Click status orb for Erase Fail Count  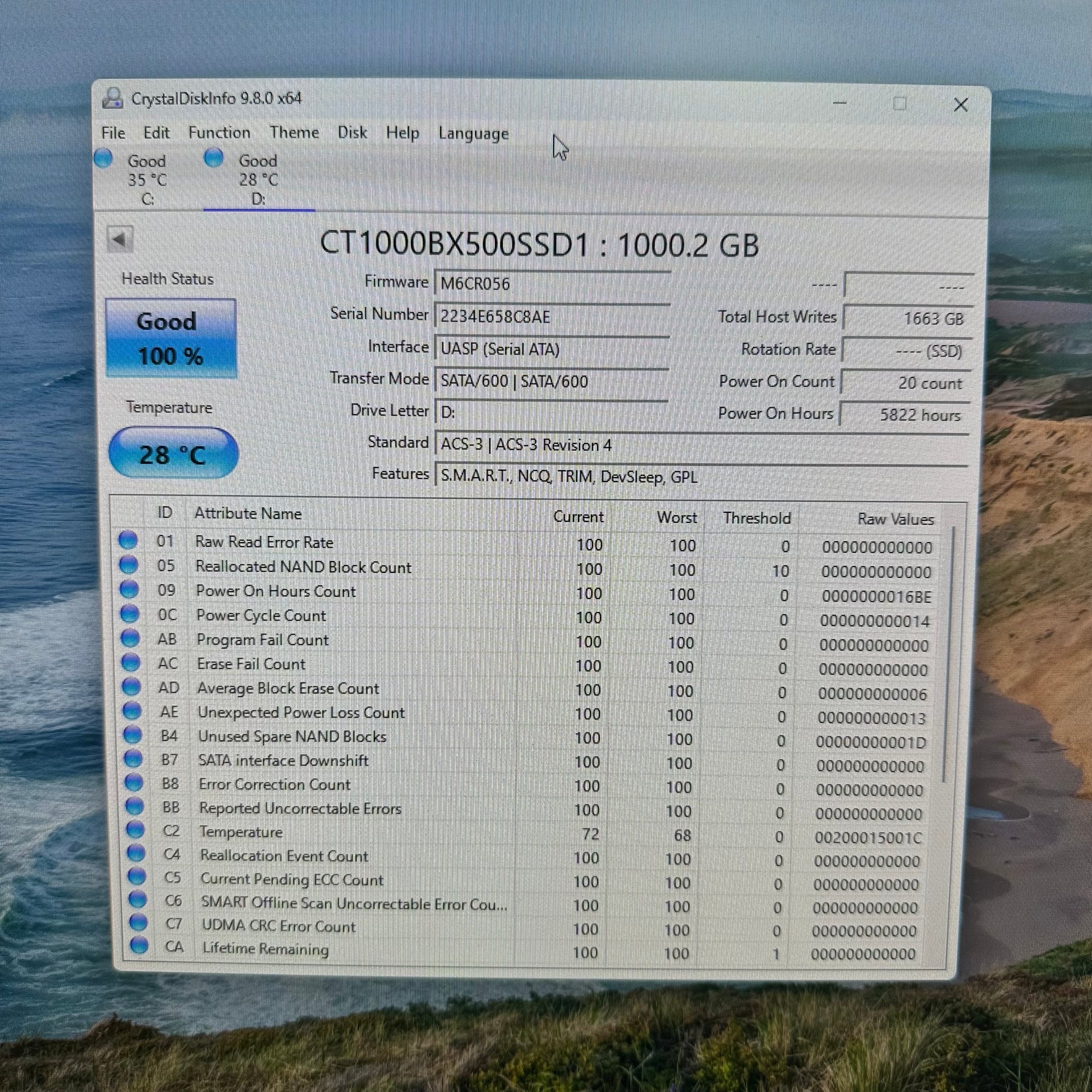[131, 662]
